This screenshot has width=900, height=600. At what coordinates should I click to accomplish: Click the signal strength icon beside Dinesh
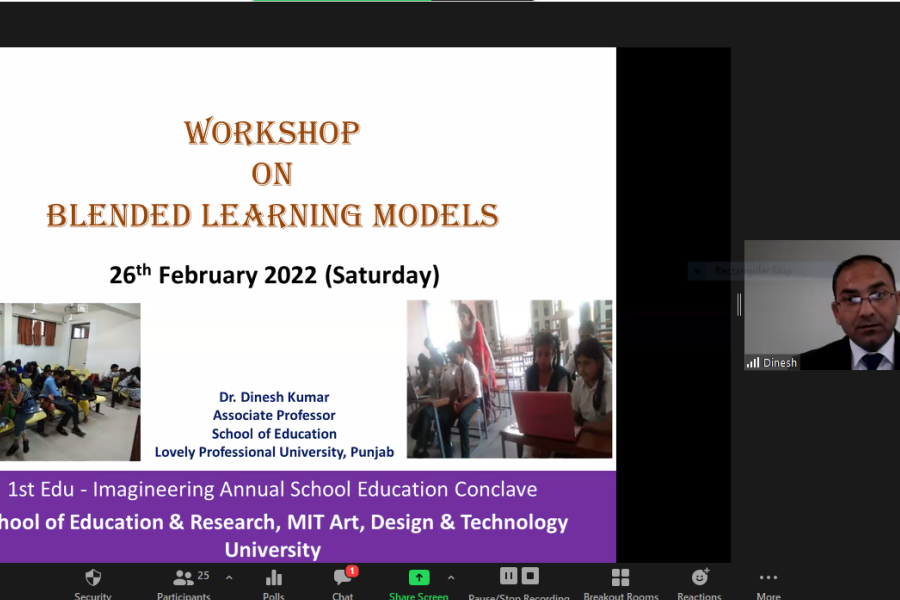point(752,362)
